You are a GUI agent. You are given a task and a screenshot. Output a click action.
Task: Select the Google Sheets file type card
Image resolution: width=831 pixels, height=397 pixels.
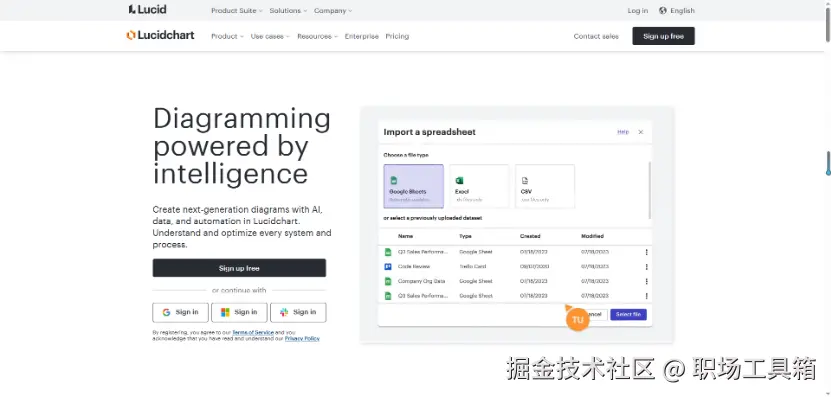click(413, 186)
